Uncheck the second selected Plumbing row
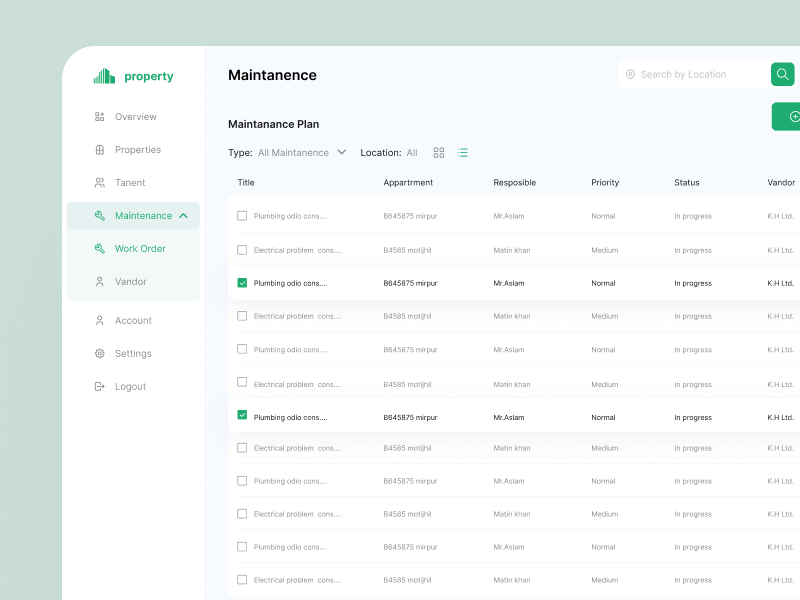The height and width of the screenshot is (600, 800). [x=242, y=415]
